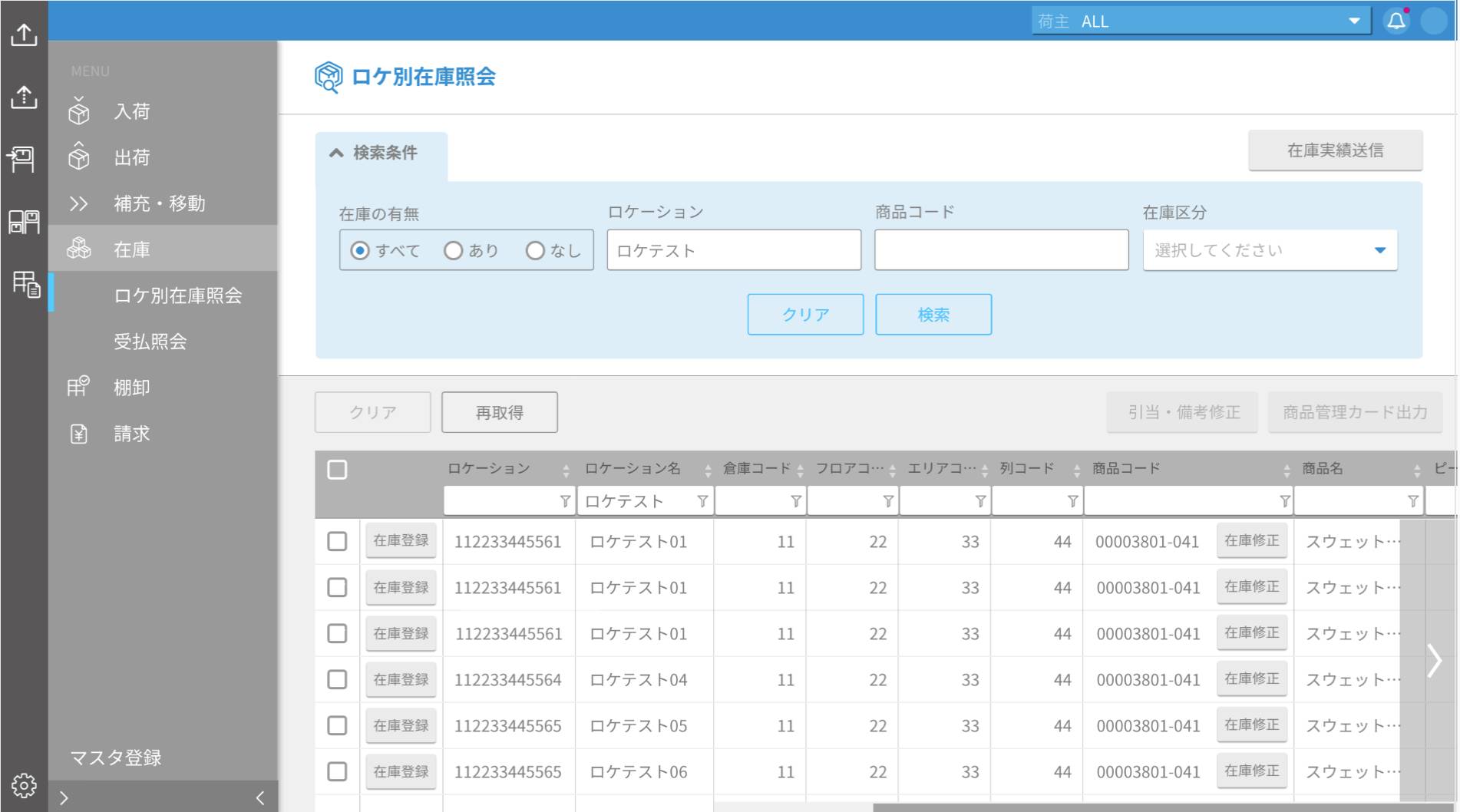Select ロケ別在庫照会 submenu item

tap(163, 295)
